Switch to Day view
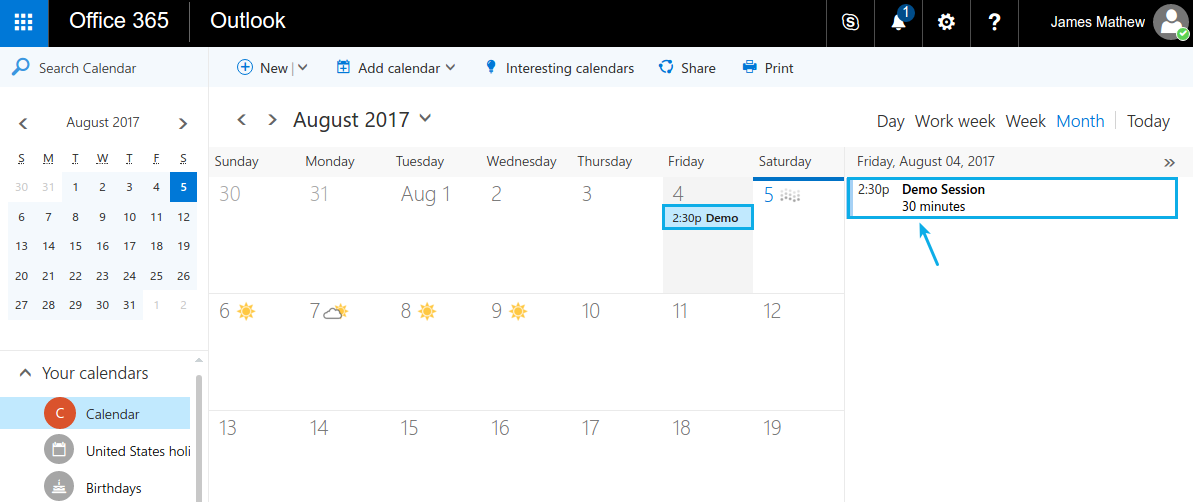1193x502 pixels. (x=890, y=121)
